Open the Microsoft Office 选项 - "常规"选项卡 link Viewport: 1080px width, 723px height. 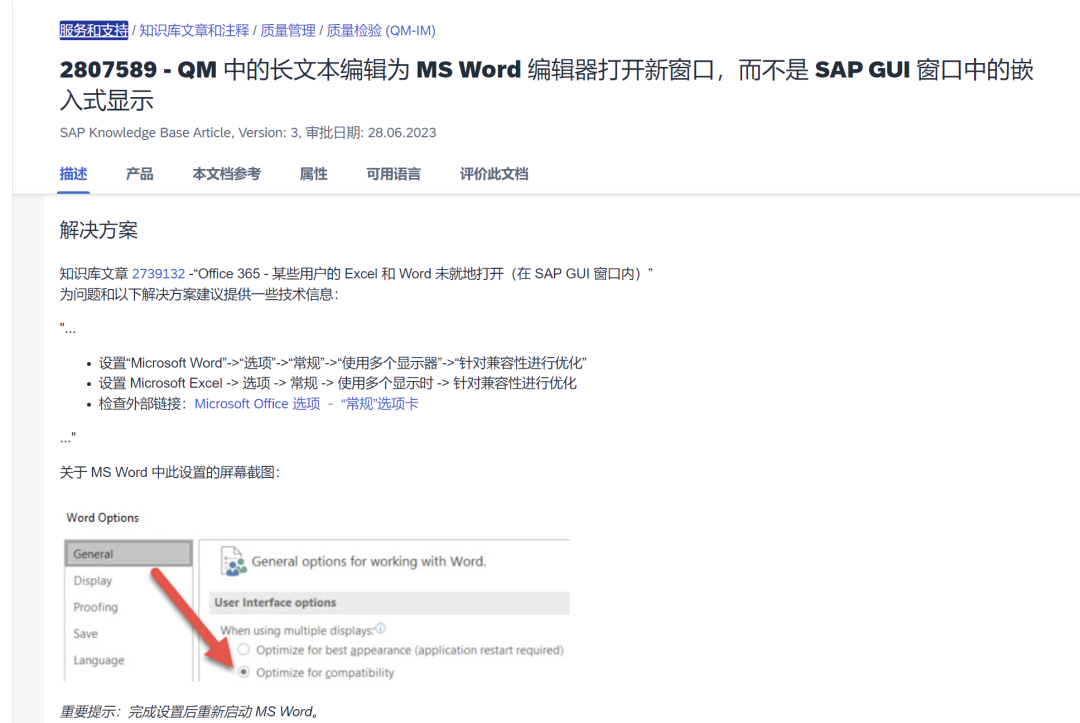[x=307, y=404]
